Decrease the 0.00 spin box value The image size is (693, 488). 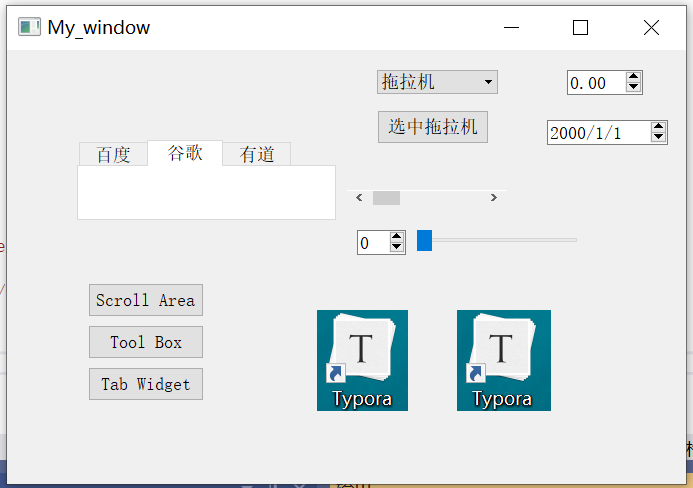(633, 87)
